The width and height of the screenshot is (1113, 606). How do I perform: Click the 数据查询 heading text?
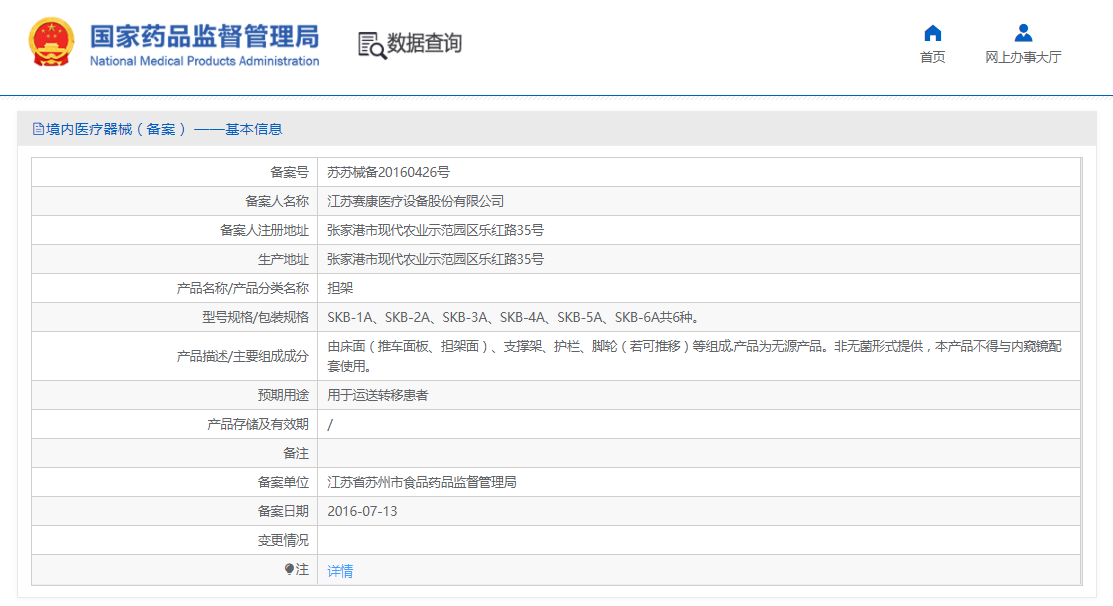[x=424, y=43]
